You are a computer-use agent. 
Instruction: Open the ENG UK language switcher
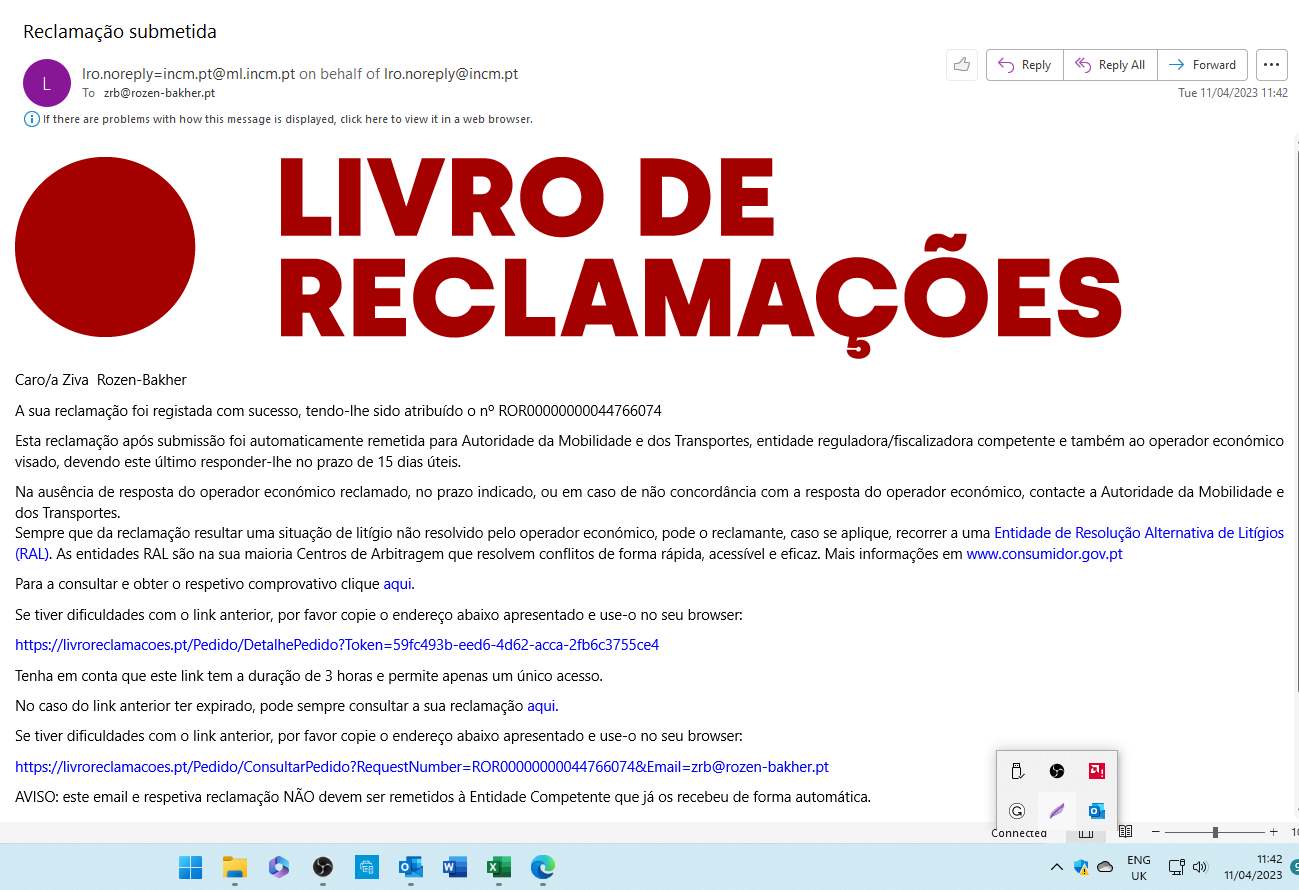pos(1139,868)
